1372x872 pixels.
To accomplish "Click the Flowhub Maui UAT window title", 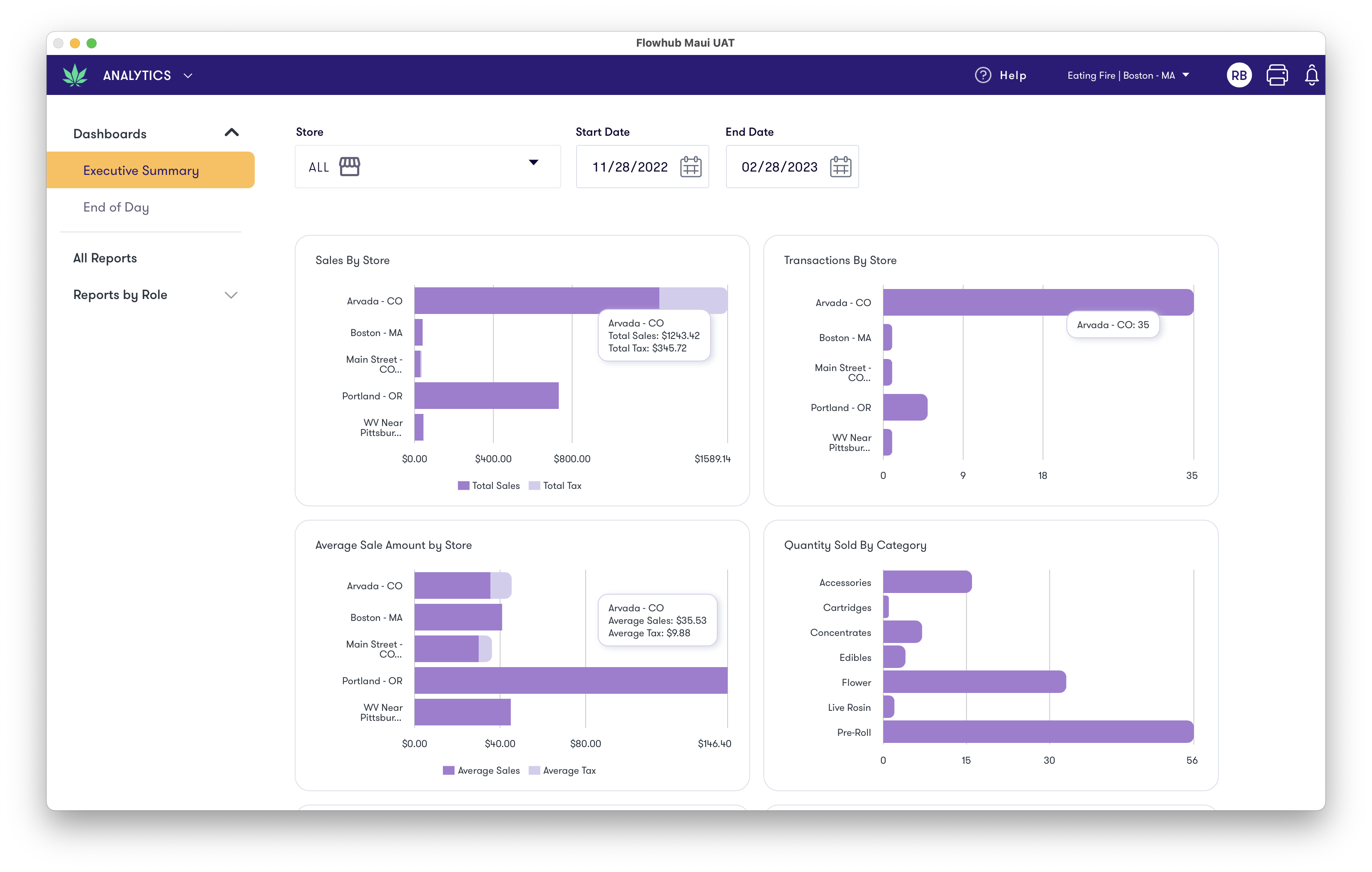I will click(686, 43).
